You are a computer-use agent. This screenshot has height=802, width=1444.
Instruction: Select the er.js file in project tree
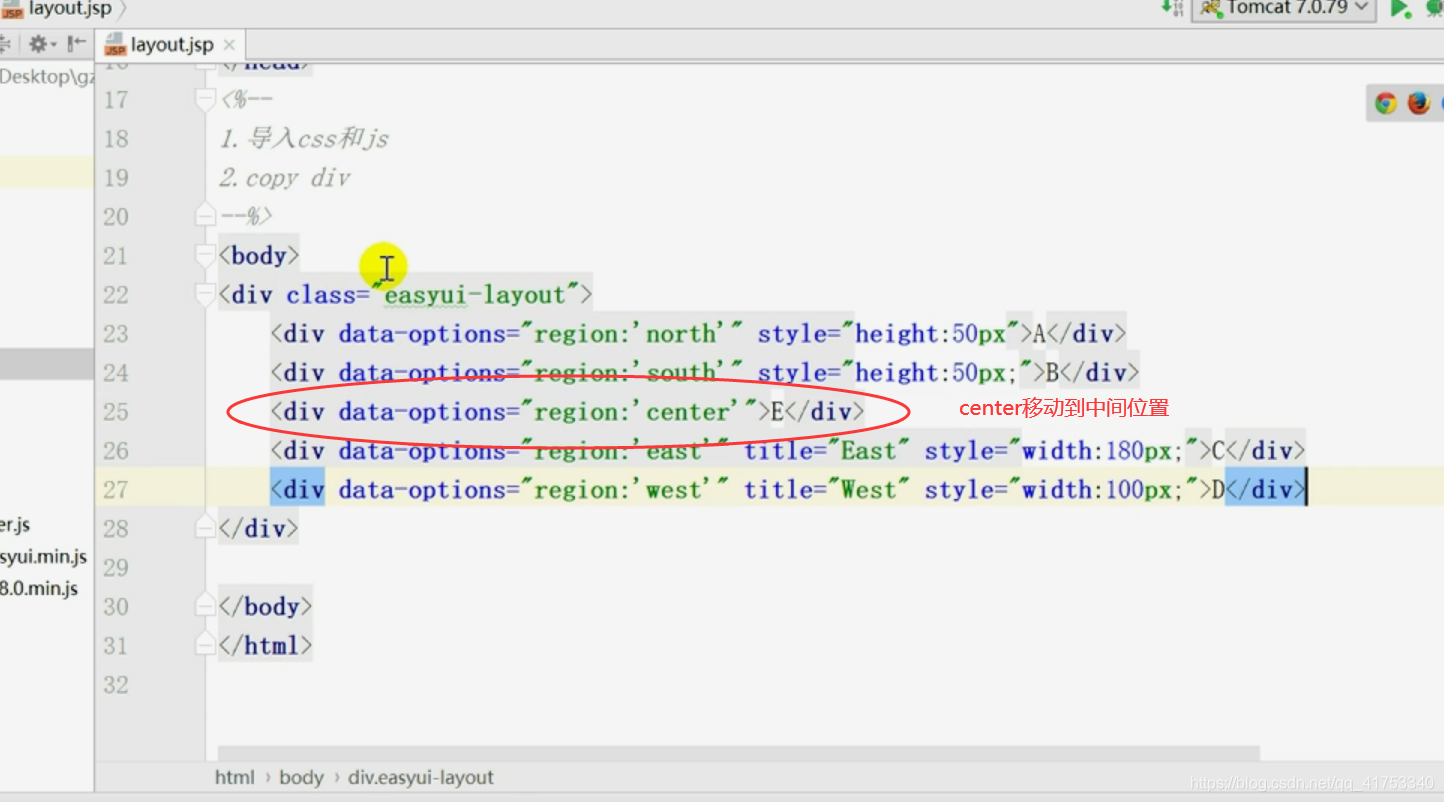tap(15, 525)
